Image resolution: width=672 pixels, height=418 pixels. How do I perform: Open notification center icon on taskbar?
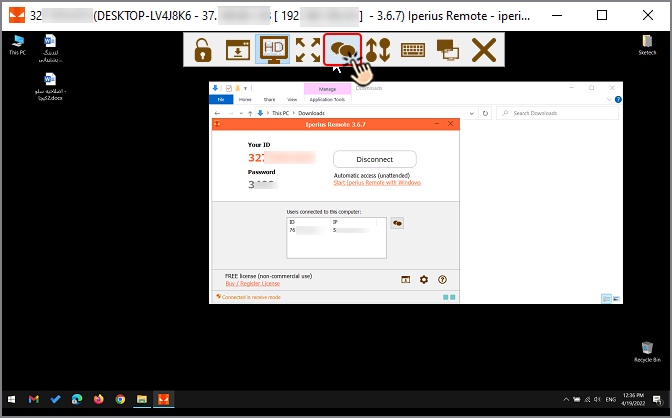[x=657, y=399]
